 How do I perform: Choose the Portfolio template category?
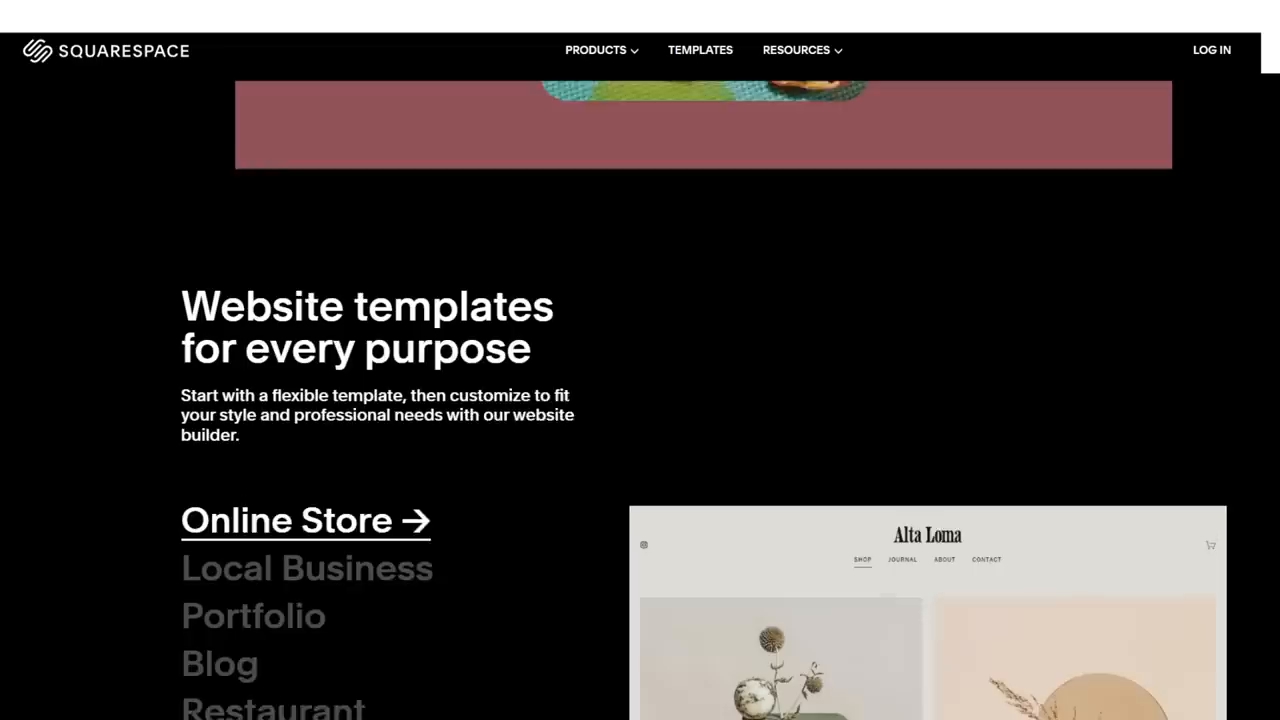pyautogui.click(x=253, y=617)
